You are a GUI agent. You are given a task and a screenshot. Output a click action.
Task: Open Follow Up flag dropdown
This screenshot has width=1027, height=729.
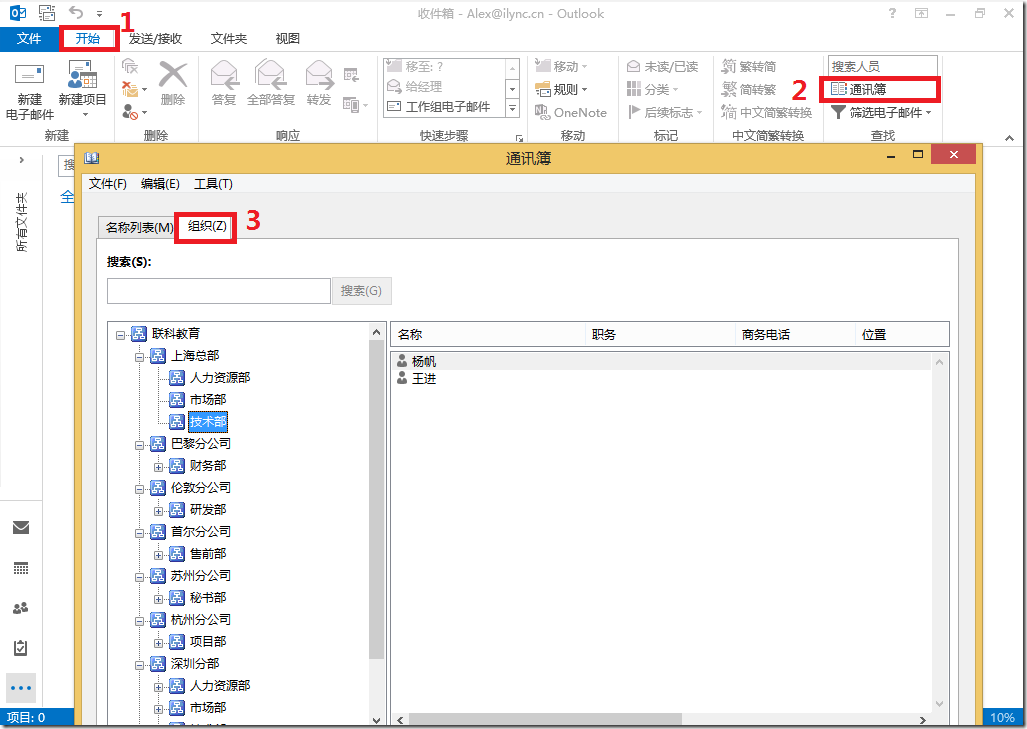(664, 113)
